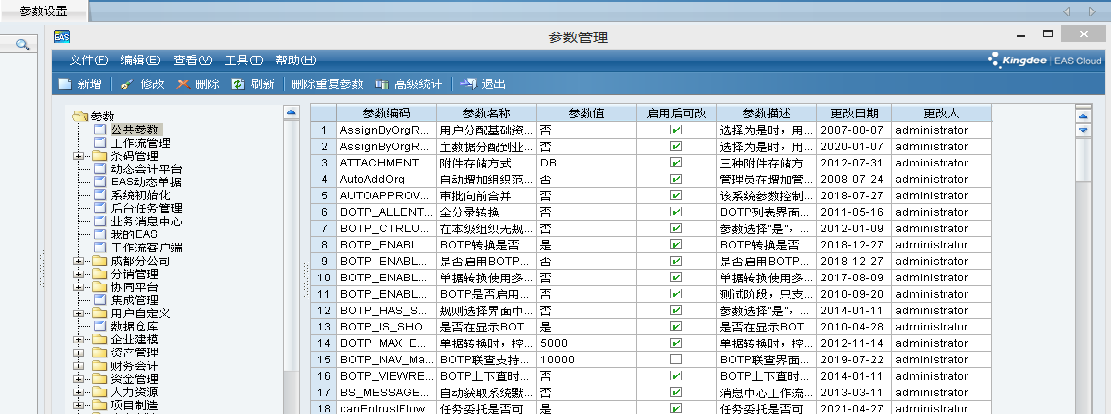Click the right tab-navigation arrow at top right
This screenshot has width=1111, height=415.
click(x=1092, y=11)
